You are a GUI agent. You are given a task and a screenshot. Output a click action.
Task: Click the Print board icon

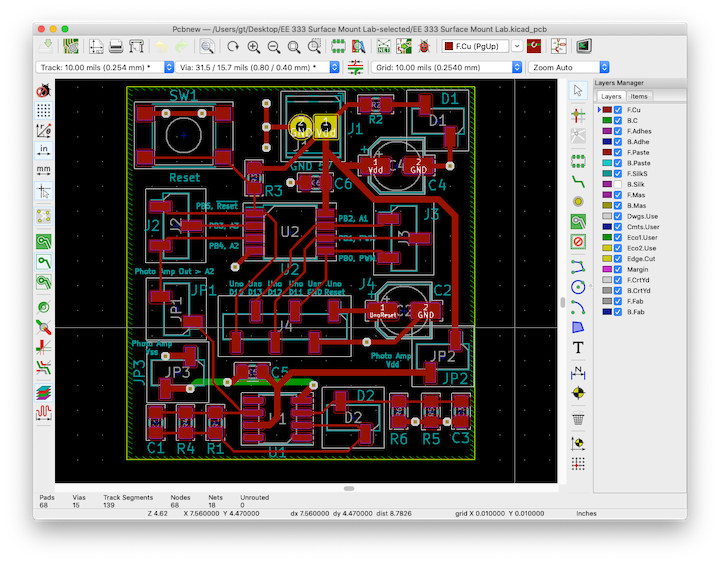point(116,46)
